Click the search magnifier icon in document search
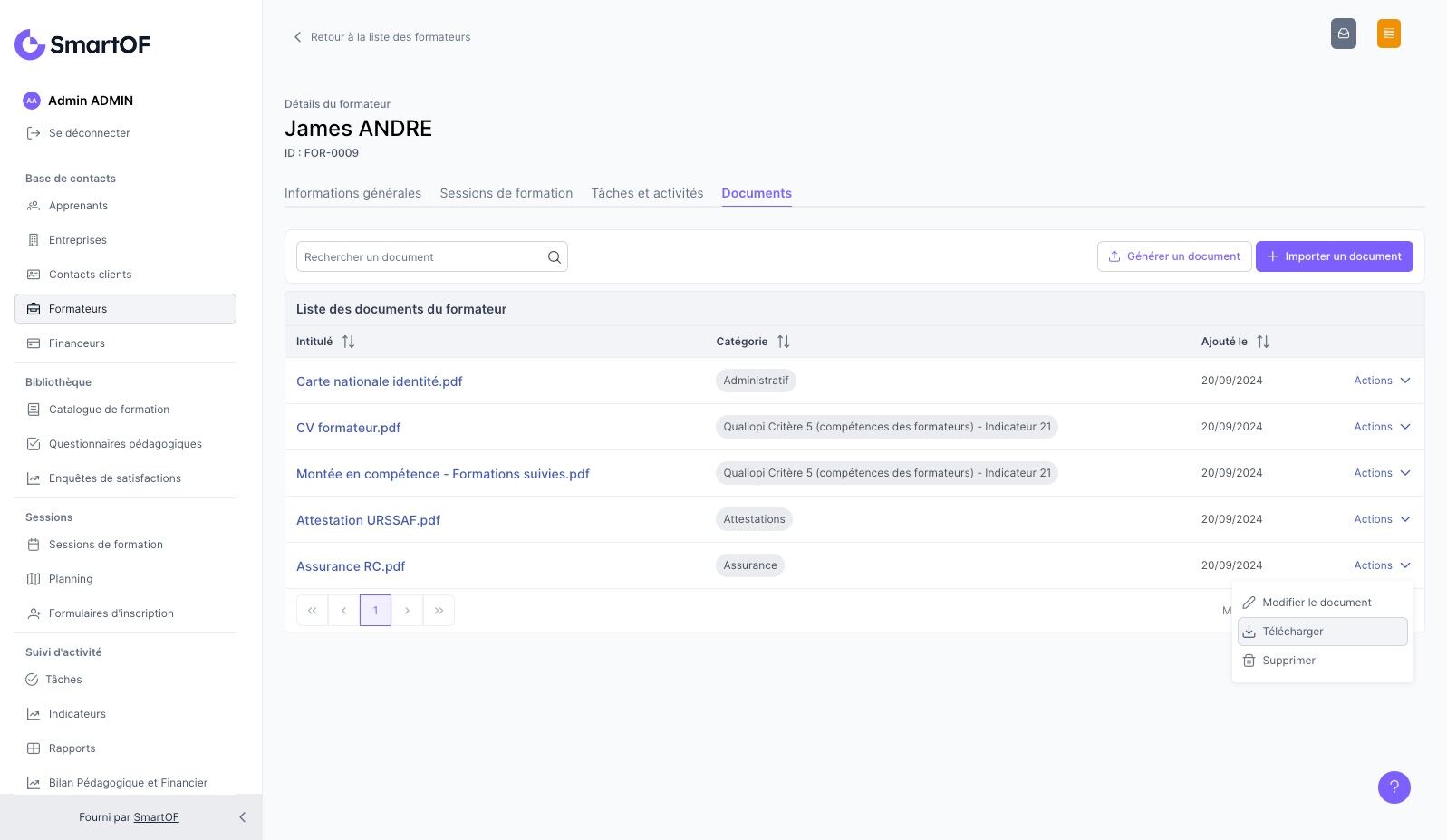 pos(554,257)
